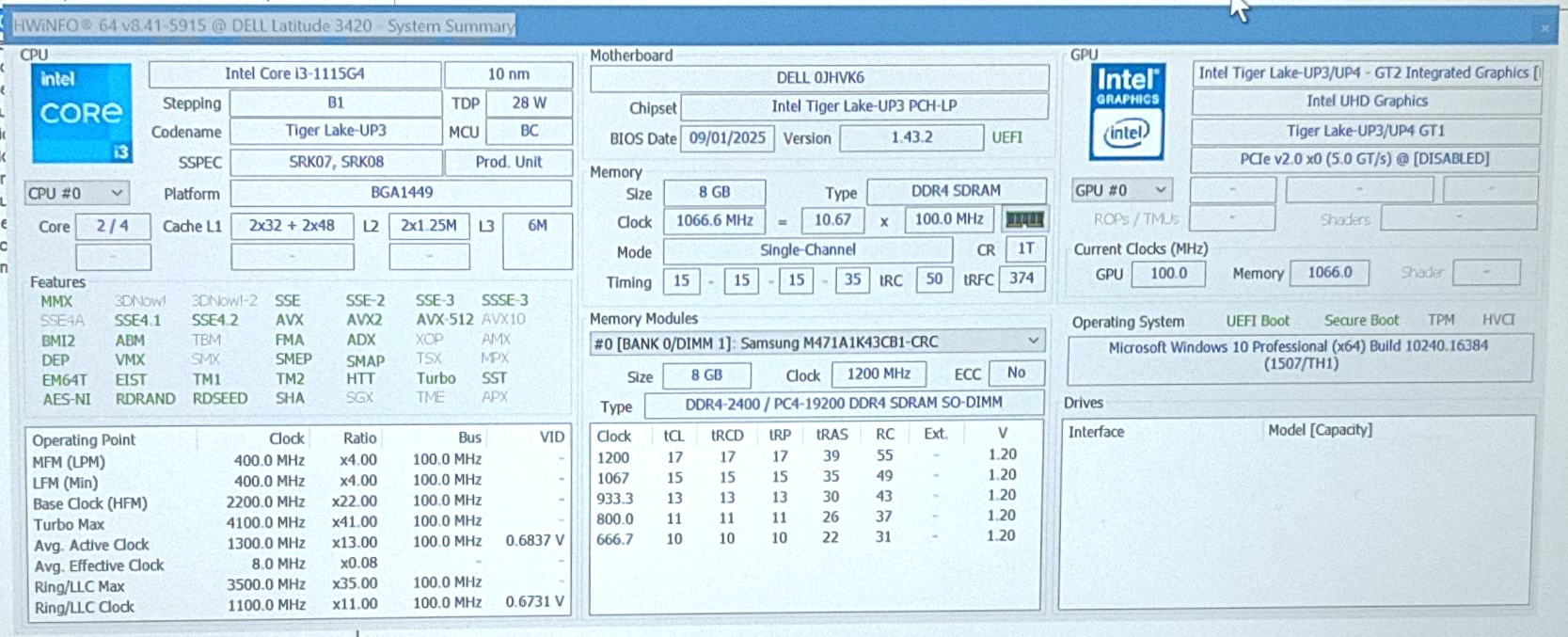Click the Turbo Max row
This screenshot has width=1568, height=637.
[x=298, y=524]
